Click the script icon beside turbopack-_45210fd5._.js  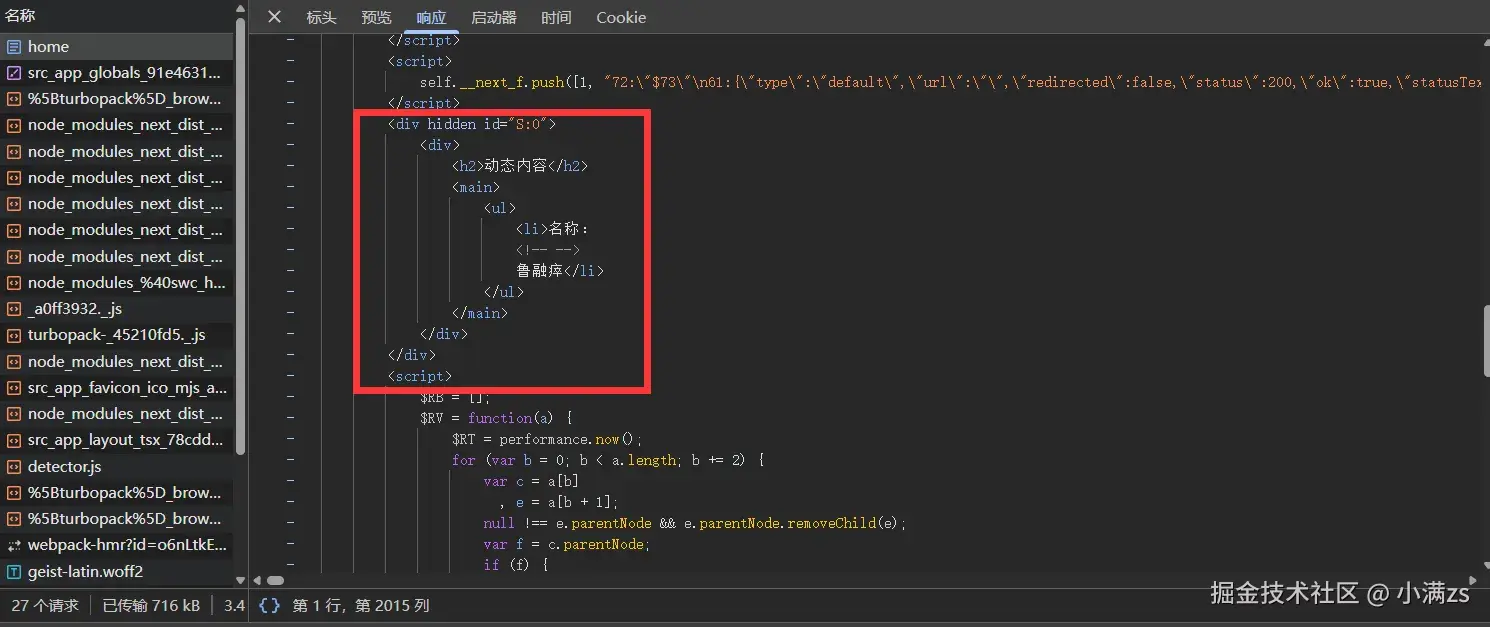coord(14,335)
